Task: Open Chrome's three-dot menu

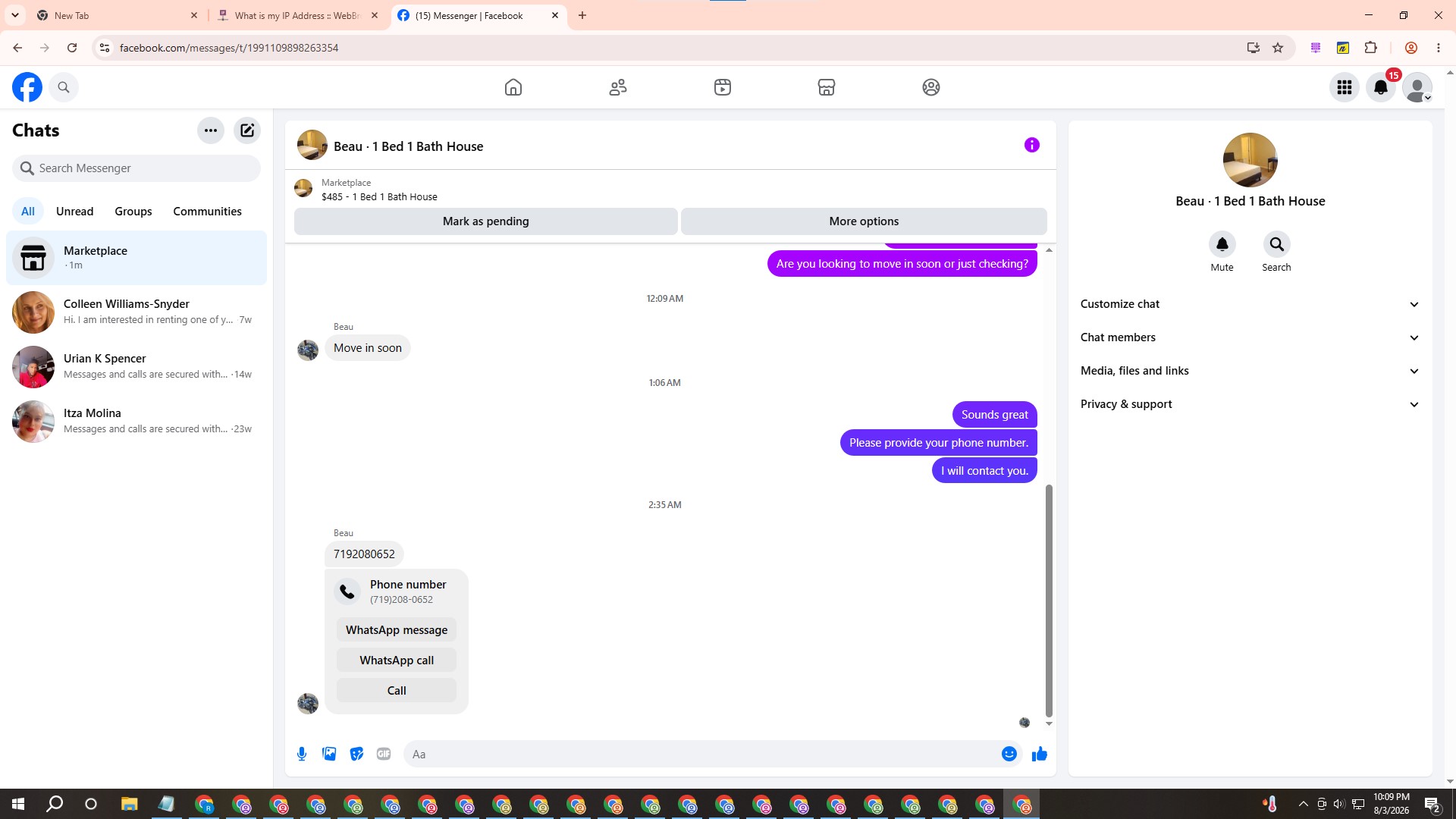Action: pyautogui.click(x=1439, y=48)
